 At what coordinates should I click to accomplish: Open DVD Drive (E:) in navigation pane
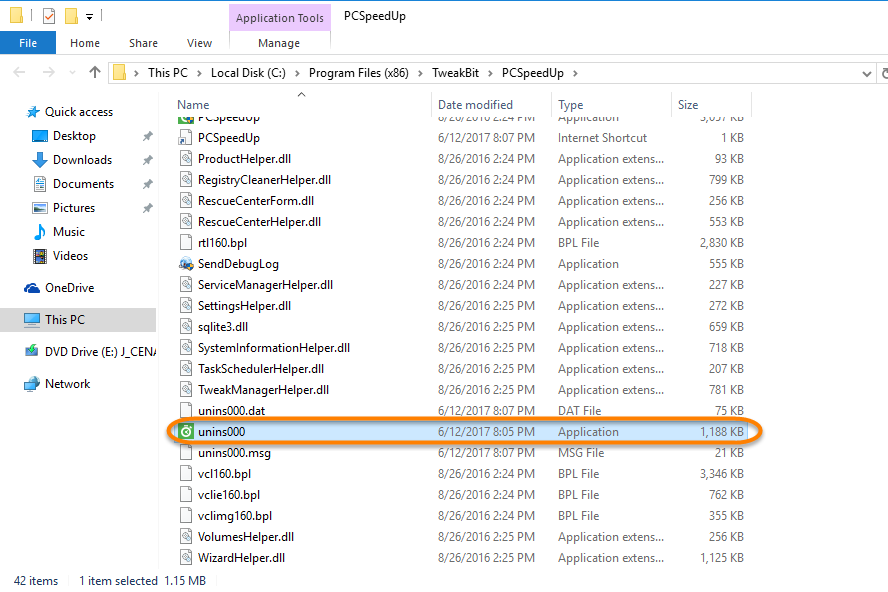89,352
